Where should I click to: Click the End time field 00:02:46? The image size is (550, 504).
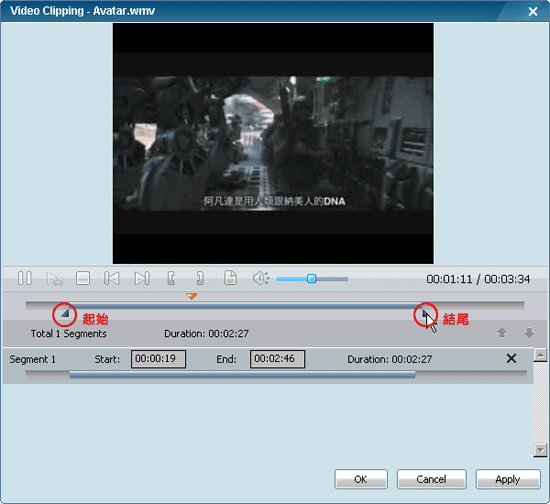tap(277, 359)
